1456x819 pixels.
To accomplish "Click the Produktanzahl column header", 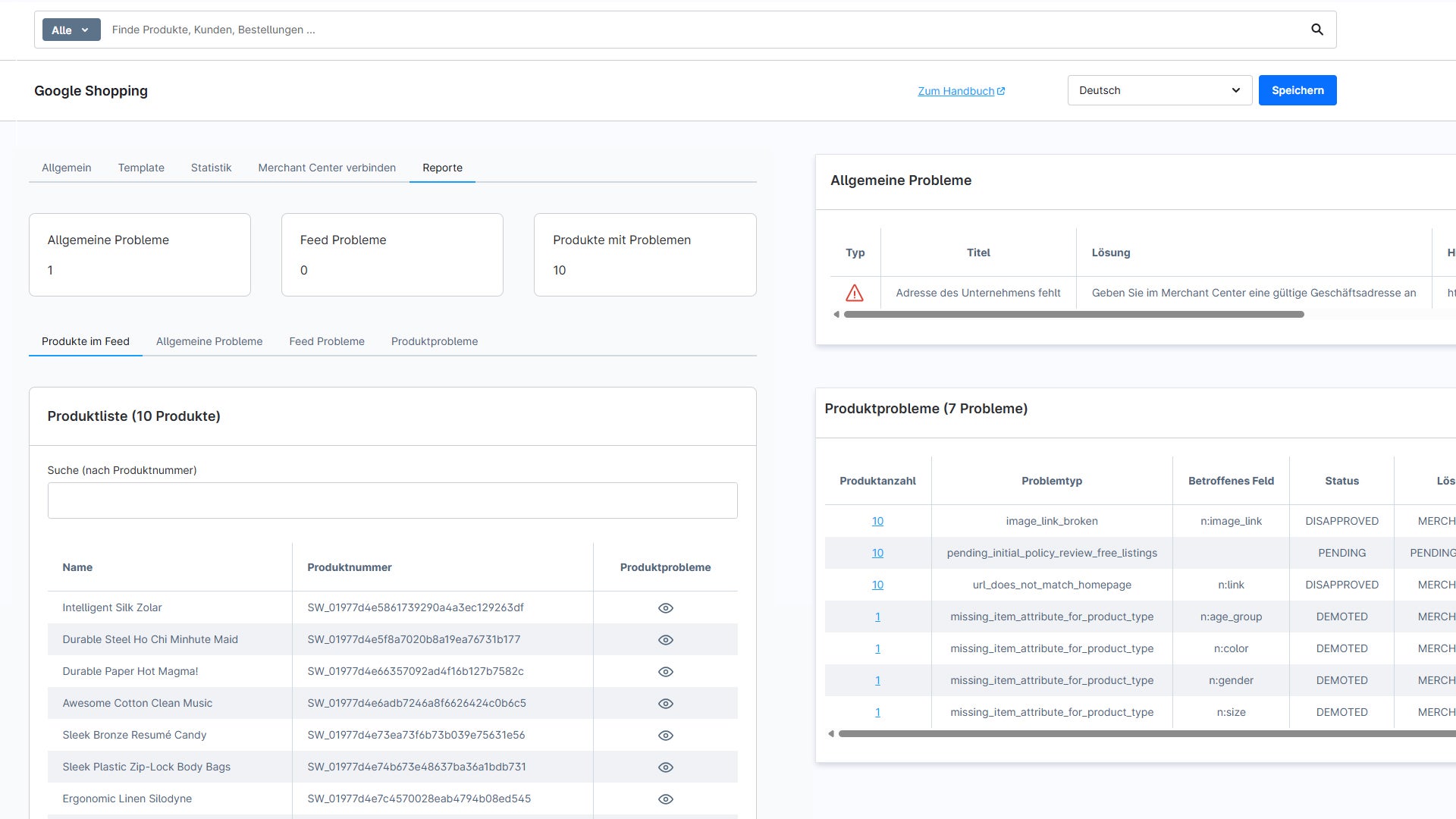I will [877, 481].
